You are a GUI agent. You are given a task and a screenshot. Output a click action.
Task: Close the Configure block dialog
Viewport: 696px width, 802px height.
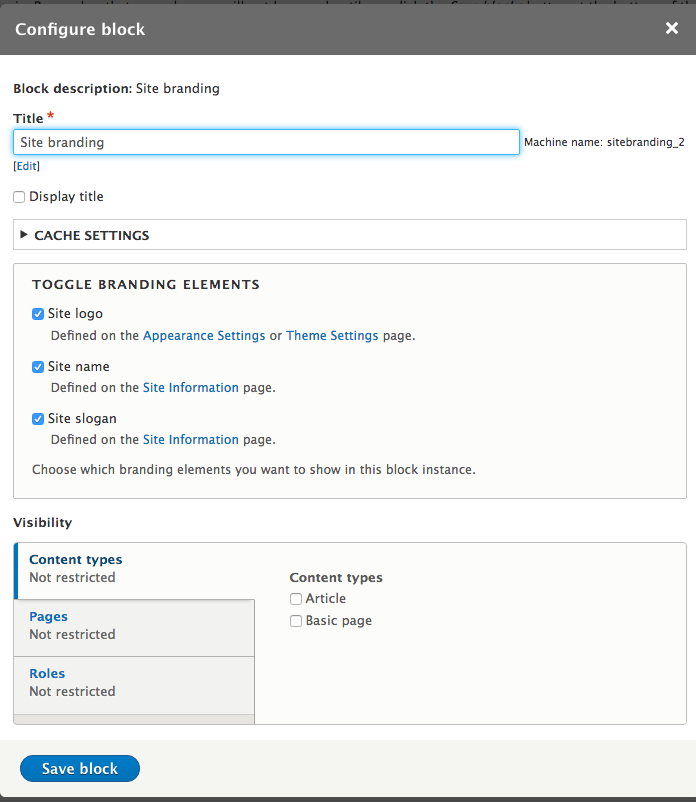tap(671, 28)
